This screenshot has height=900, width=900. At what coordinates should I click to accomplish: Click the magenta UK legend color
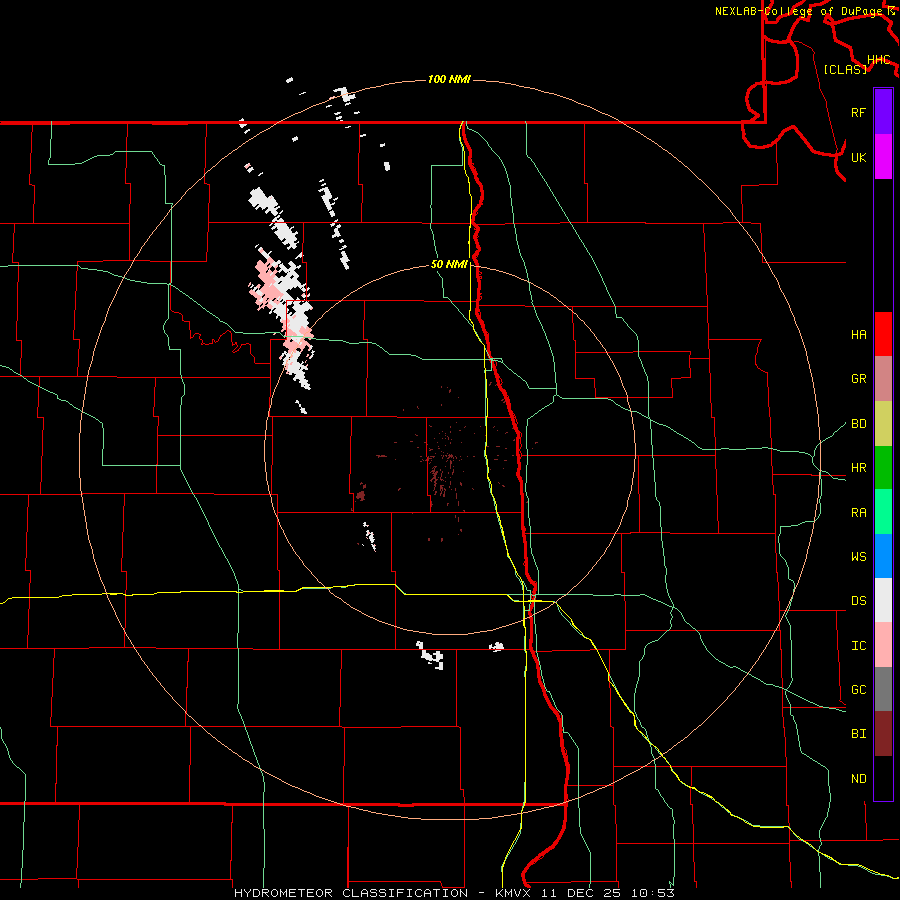[x=883, y=157]
